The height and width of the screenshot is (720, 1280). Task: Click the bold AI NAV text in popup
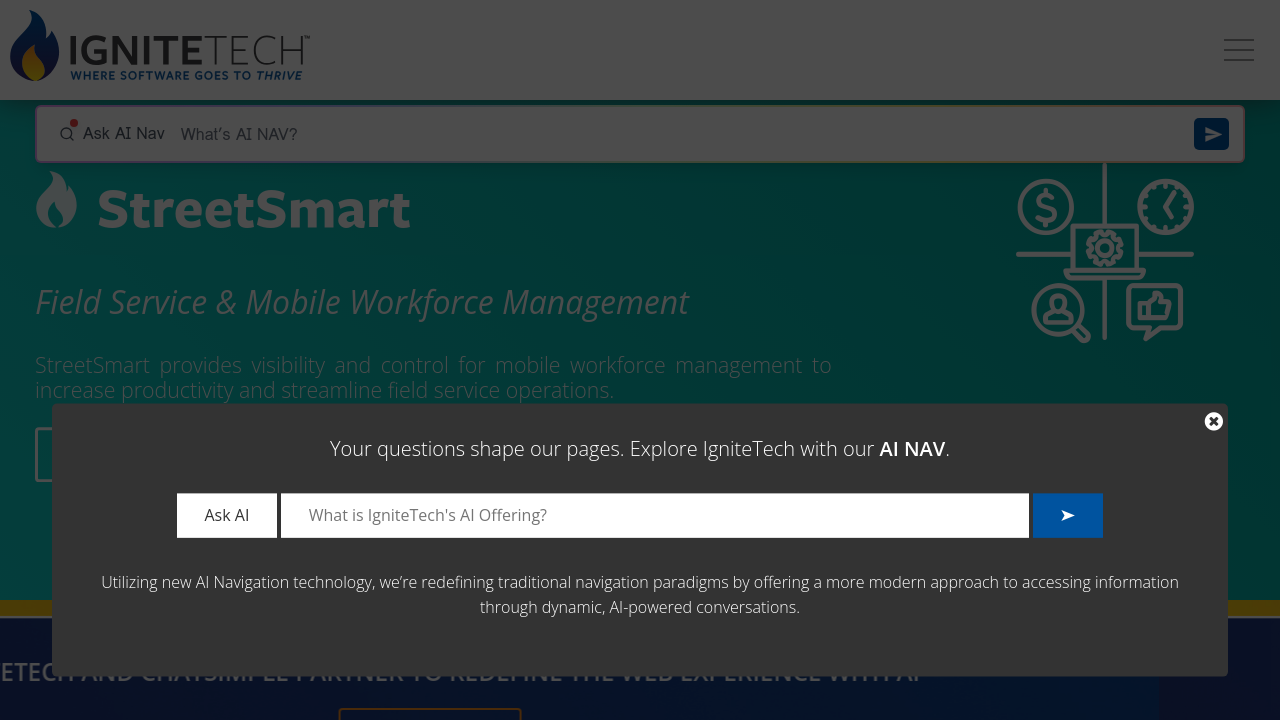911,449
